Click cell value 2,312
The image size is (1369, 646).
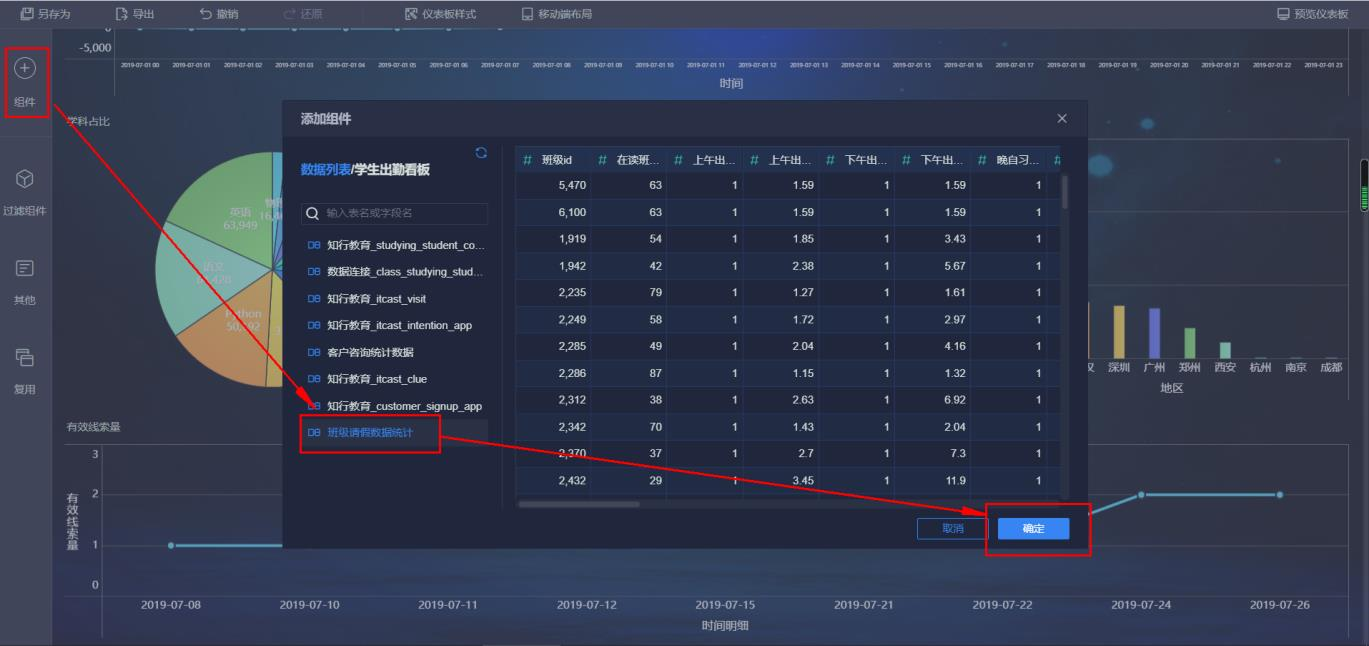pyautogui.click(x=572, y=400)
